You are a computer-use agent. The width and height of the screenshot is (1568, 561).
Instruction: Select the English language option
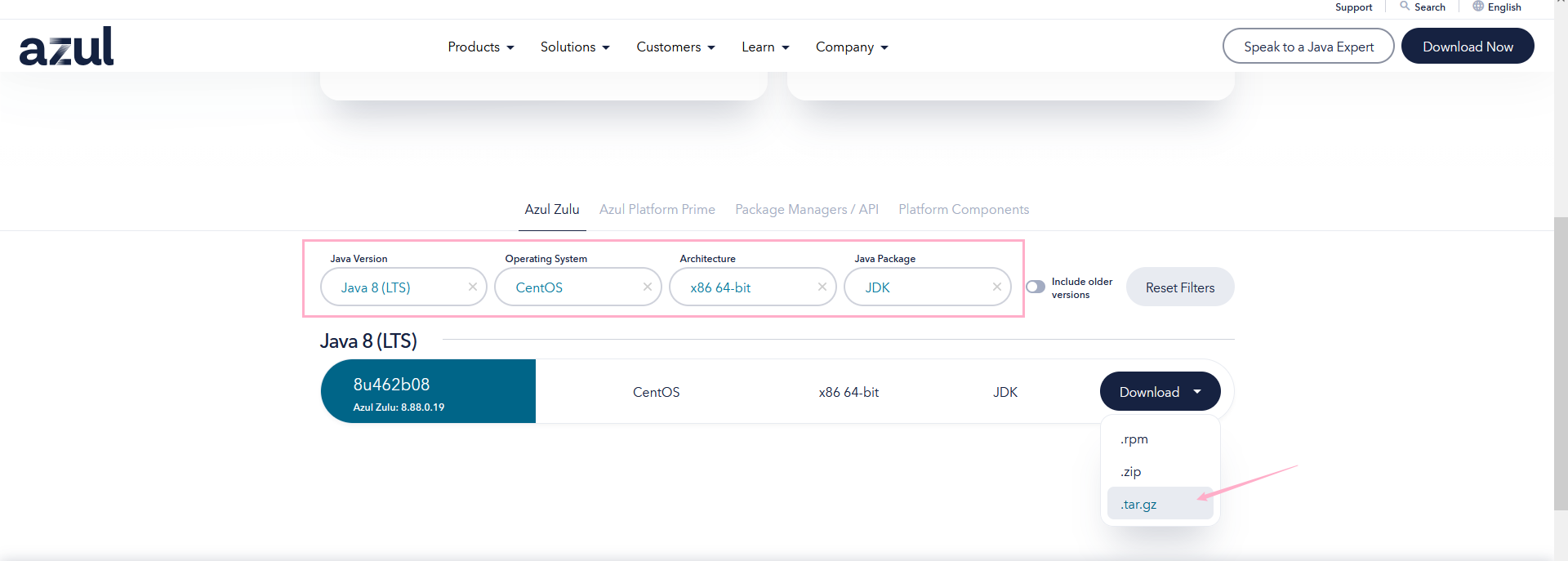pos(1504,7)
